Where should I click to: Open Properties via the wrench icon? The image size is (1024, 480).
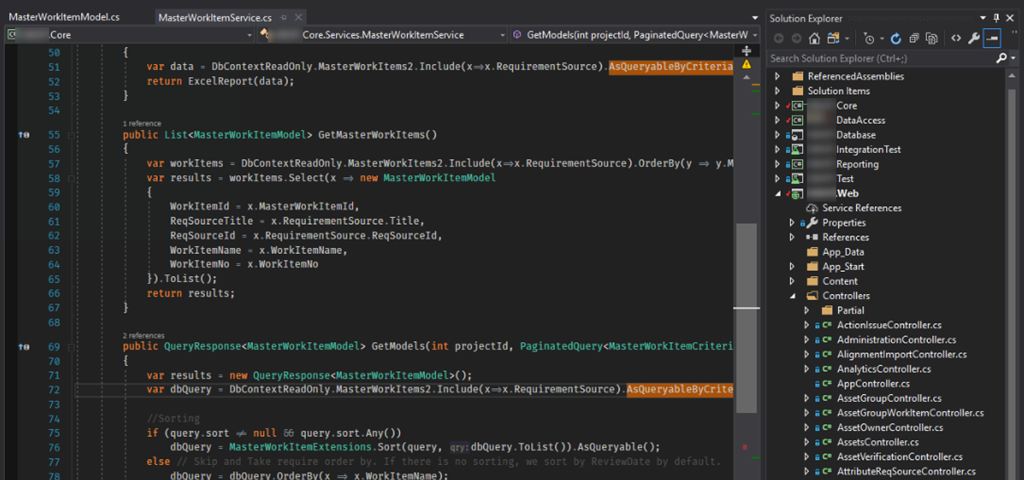[x=973, y=39]
